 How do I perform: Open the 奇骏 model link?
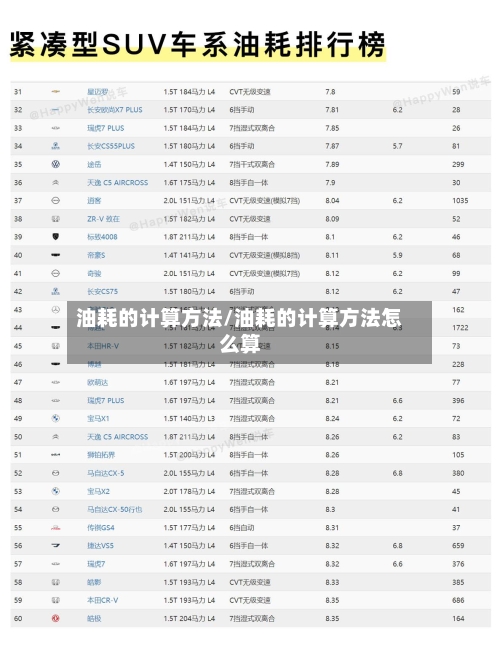94,274
